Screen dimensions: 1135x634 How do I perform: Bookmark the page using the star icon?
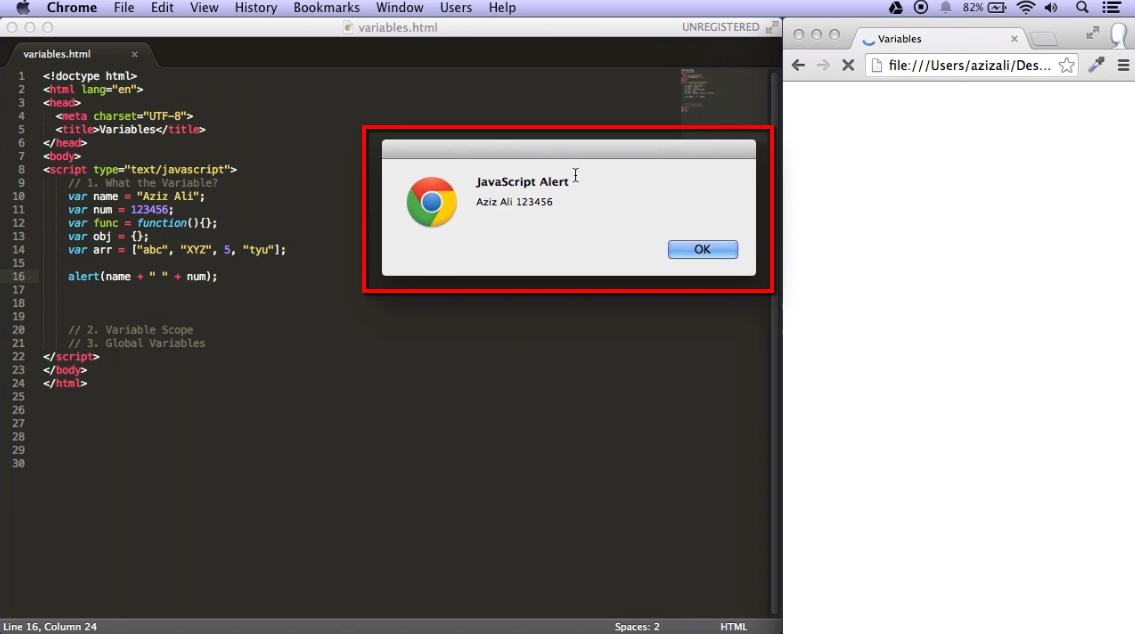(1066, 65)
